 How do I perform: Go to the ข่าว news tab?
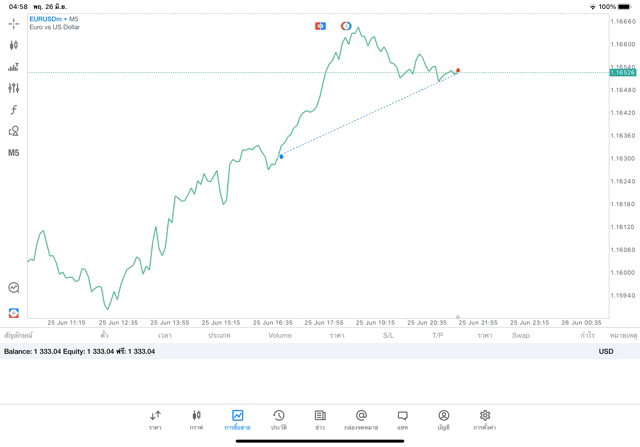(x=320, y=420)
